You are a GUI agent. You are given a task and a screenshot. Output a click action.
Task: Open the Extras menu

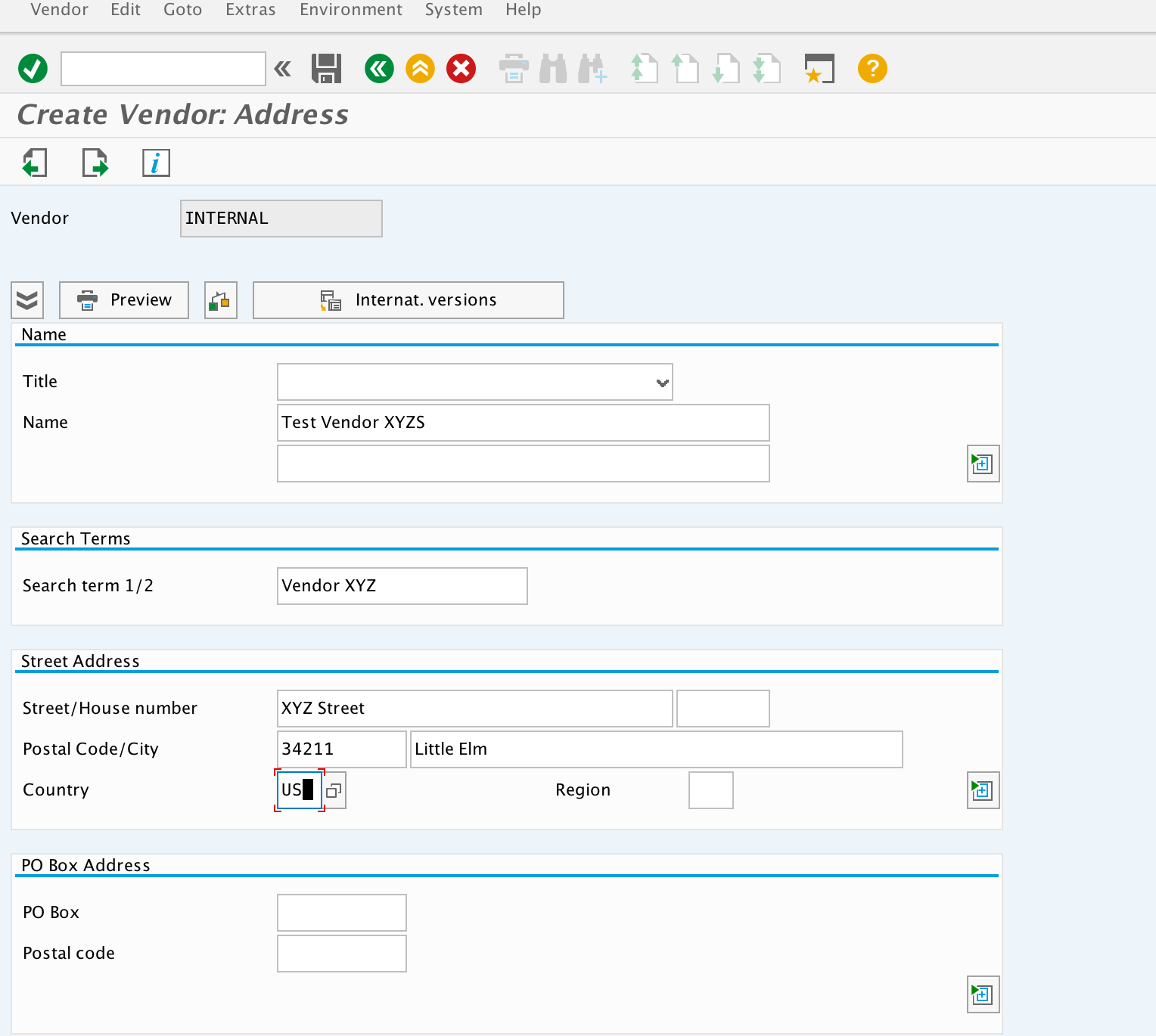[250, 10]
